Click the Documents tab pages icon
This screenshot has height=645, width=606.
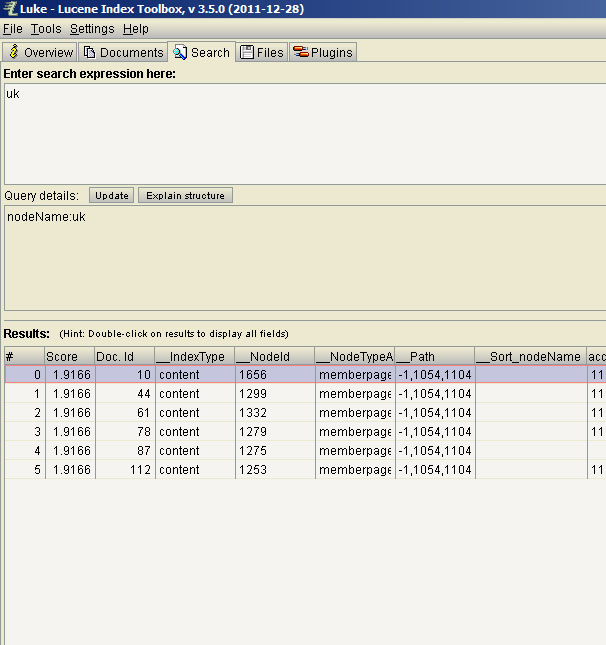point(89,52)
